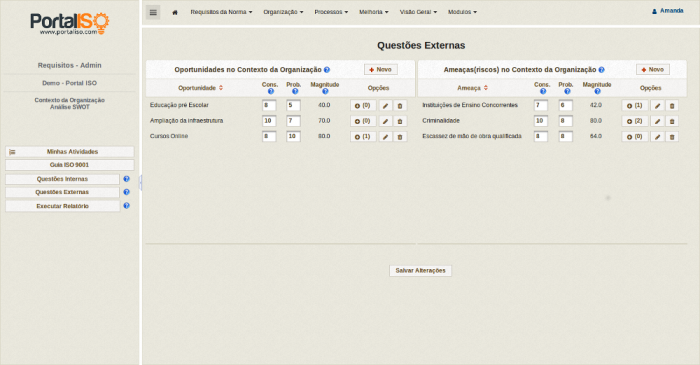Delete the Ampliação da infraestrutura row
This screenshot has height=365, width=700.
(x=400, y=121)
